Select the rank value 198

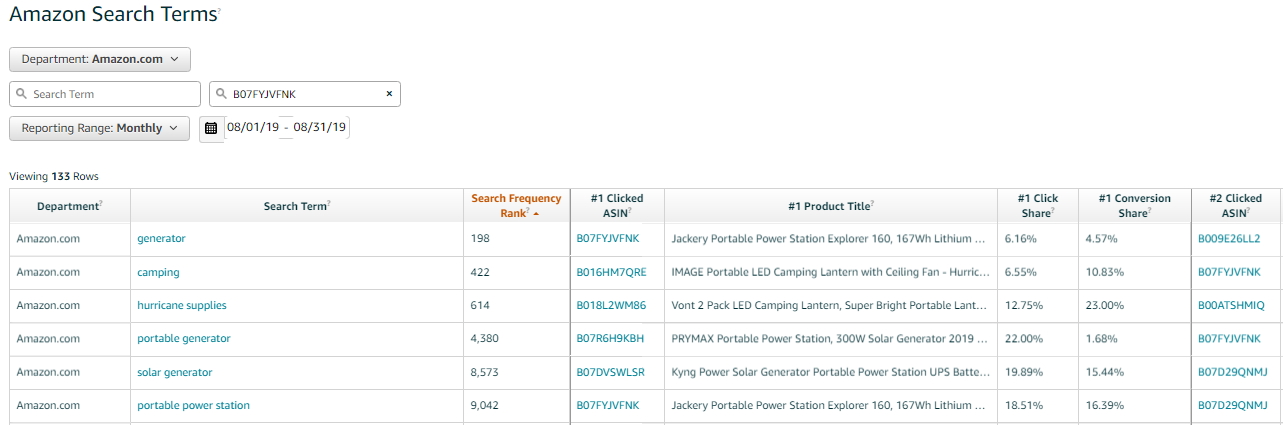(479, 239)
